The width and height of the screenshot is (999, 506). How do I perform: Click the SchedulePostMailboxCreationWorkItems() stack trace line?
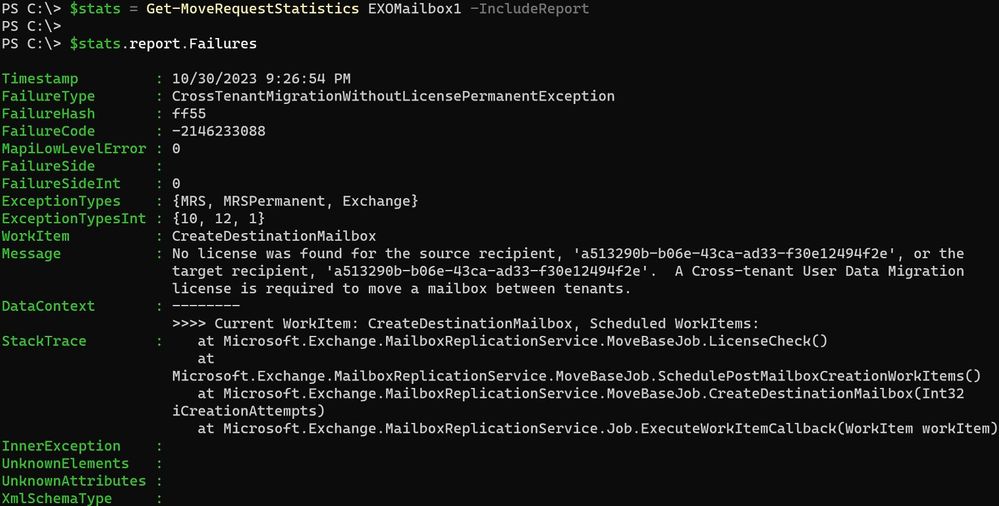[x=577, y=376]
